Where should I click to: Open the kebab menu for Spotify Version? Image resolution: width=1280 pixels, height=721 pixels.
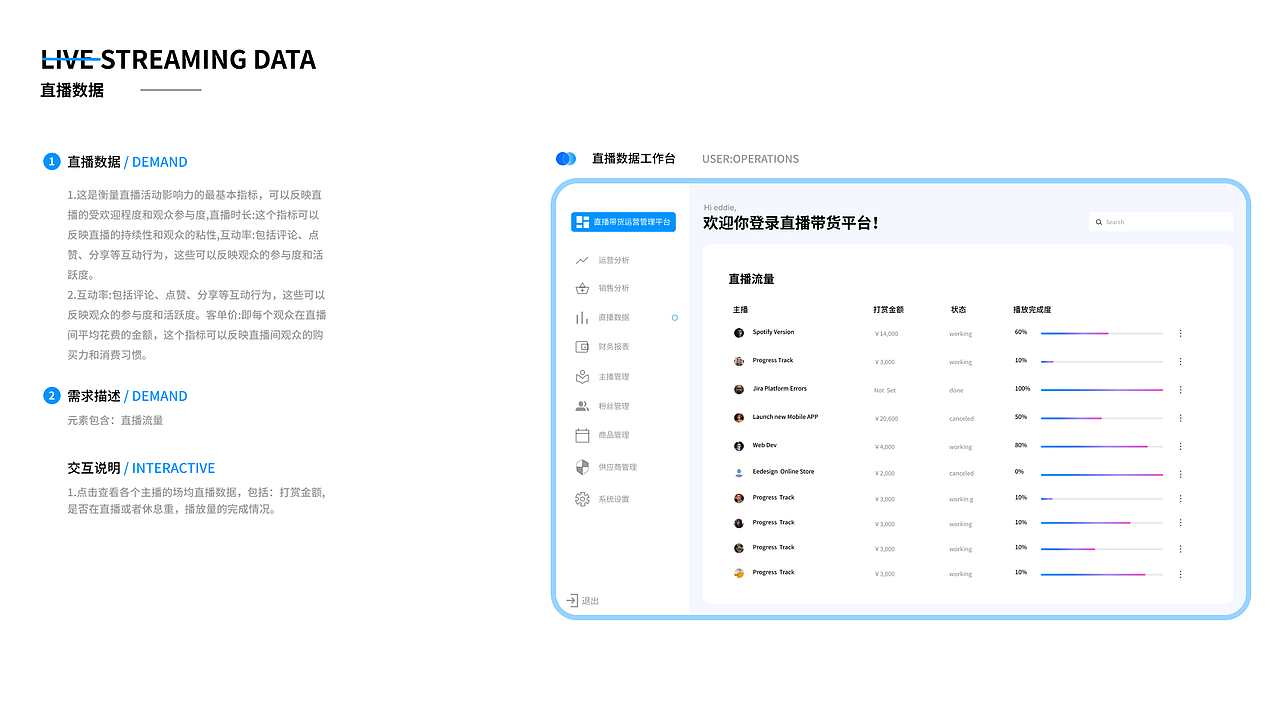[x=1180, y=332]
